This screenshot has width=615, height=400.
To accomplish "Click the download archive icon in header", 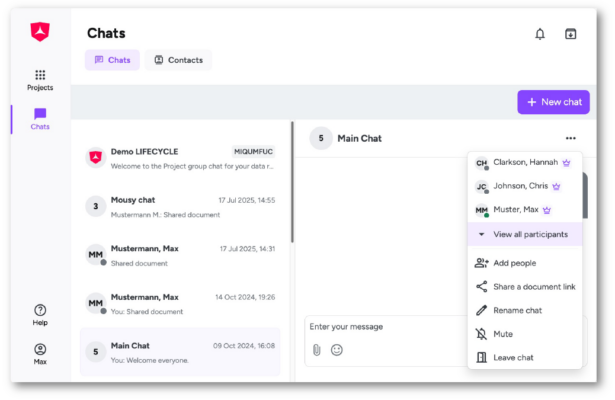I will (571, 34).
